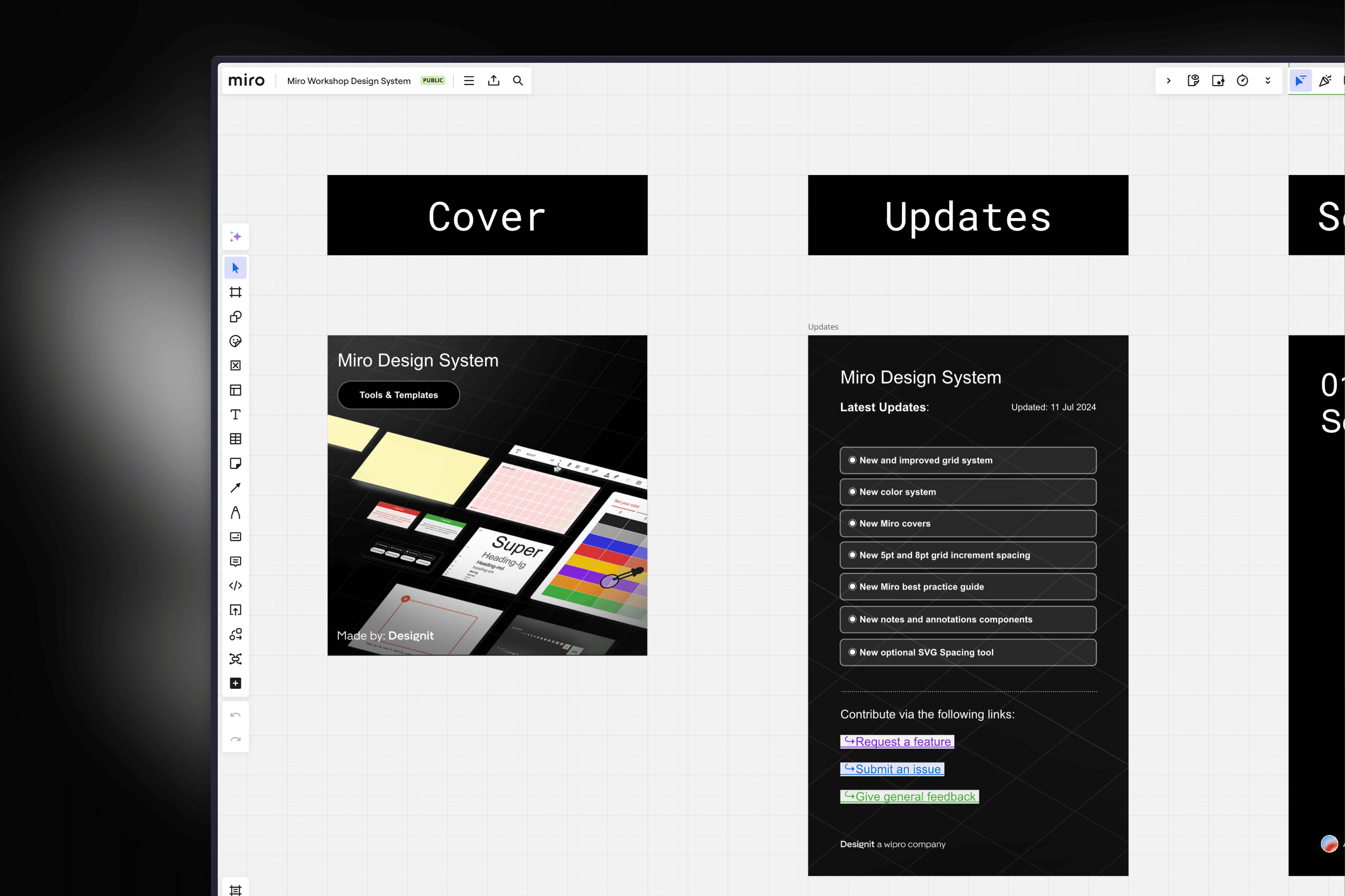This screenshot has height=896, width=1345.
Task: Select the Connection line arrow tool
Action: 235,488
